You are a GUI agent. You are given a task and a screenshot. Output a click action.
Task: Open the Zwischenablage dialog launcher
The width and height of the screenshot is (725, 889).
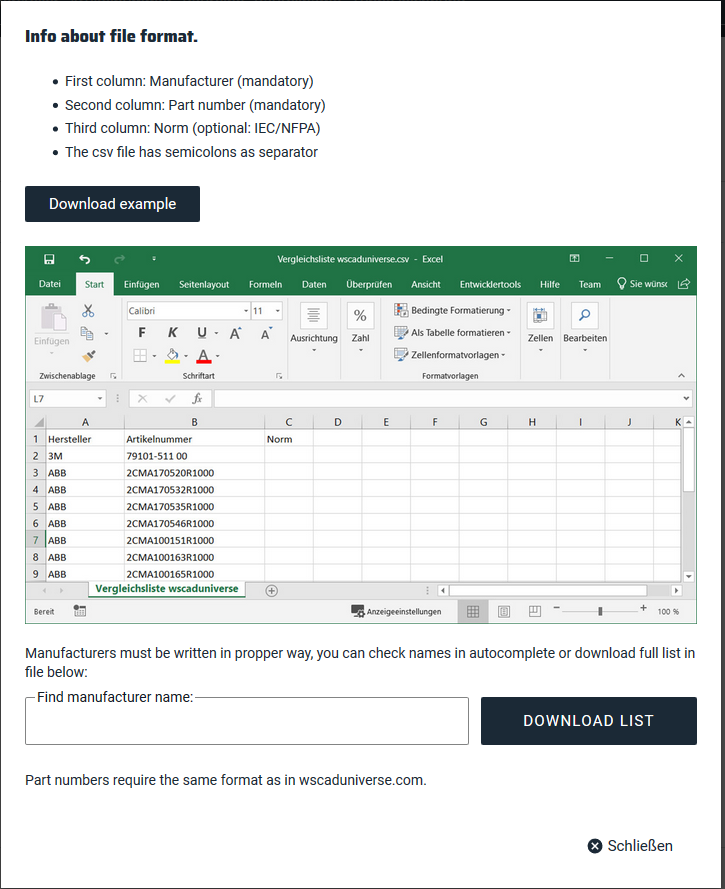[x=113, y=376]
